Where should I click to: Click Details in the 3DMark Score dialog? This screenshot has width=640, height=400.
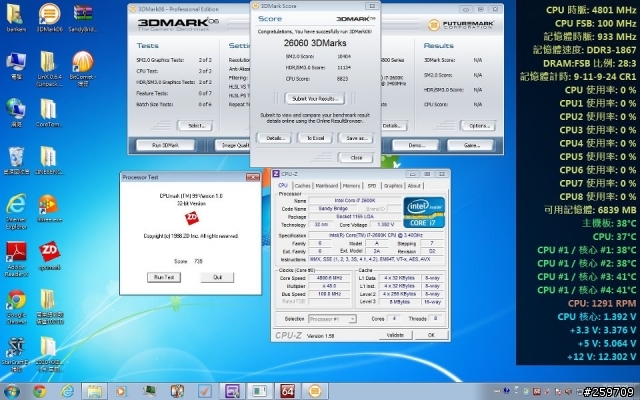click(x=274, y=138)
